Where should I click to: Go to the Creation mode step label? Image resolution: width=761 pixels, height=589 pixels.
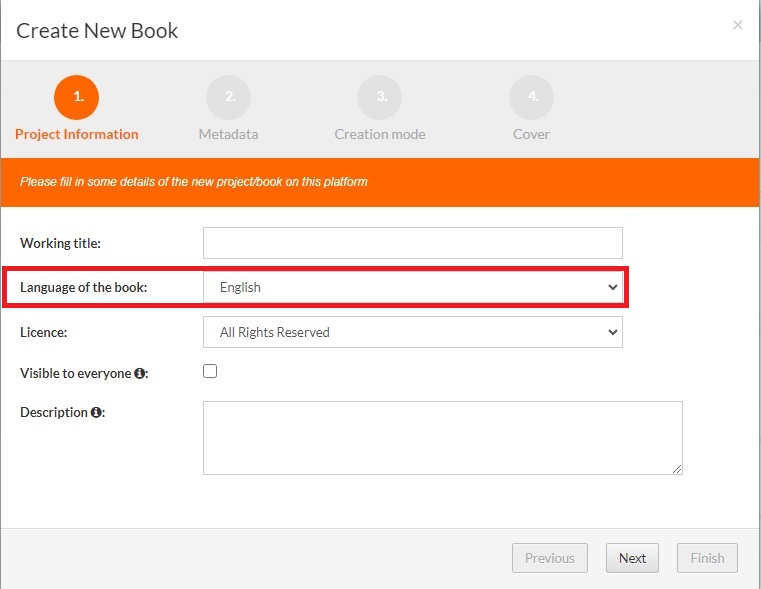click(x=380, y=134)
